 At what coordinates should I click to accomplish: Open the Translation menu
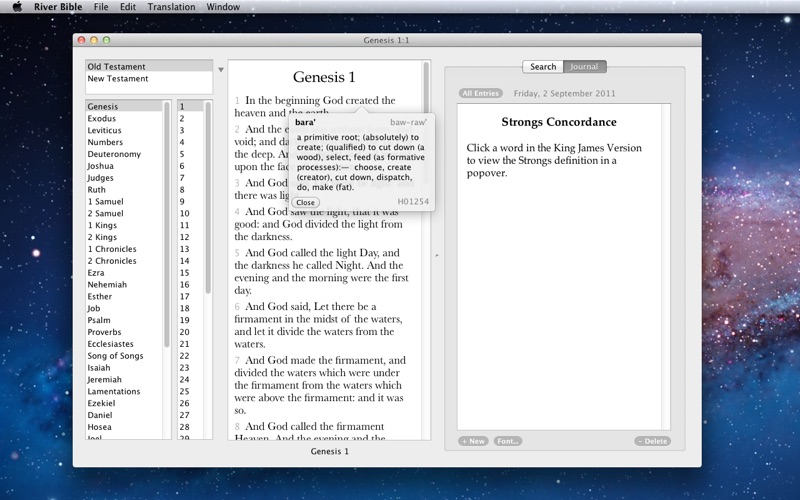pyautogui.click(x=171, y=7)
